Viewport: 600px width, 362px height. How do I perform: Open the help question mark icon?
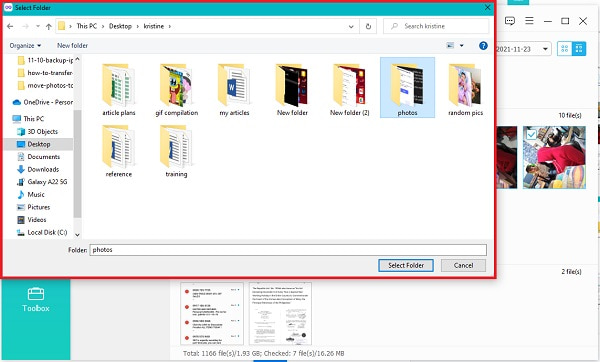click(x=483, y=46)
